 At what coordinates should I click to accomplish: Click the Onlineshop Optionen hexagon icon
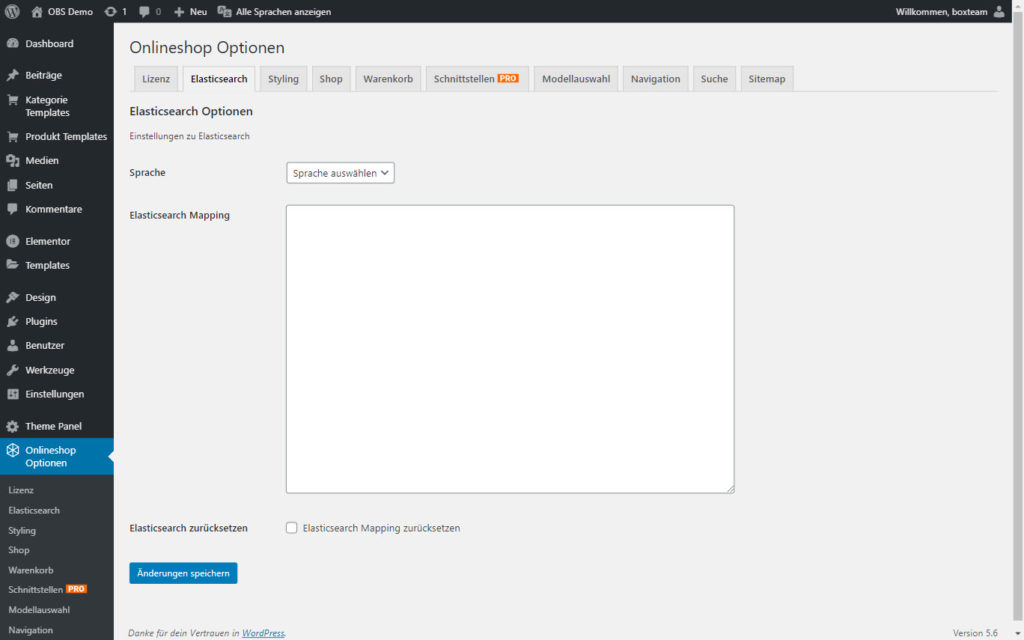pyautogui.click(x=12, y=451)
